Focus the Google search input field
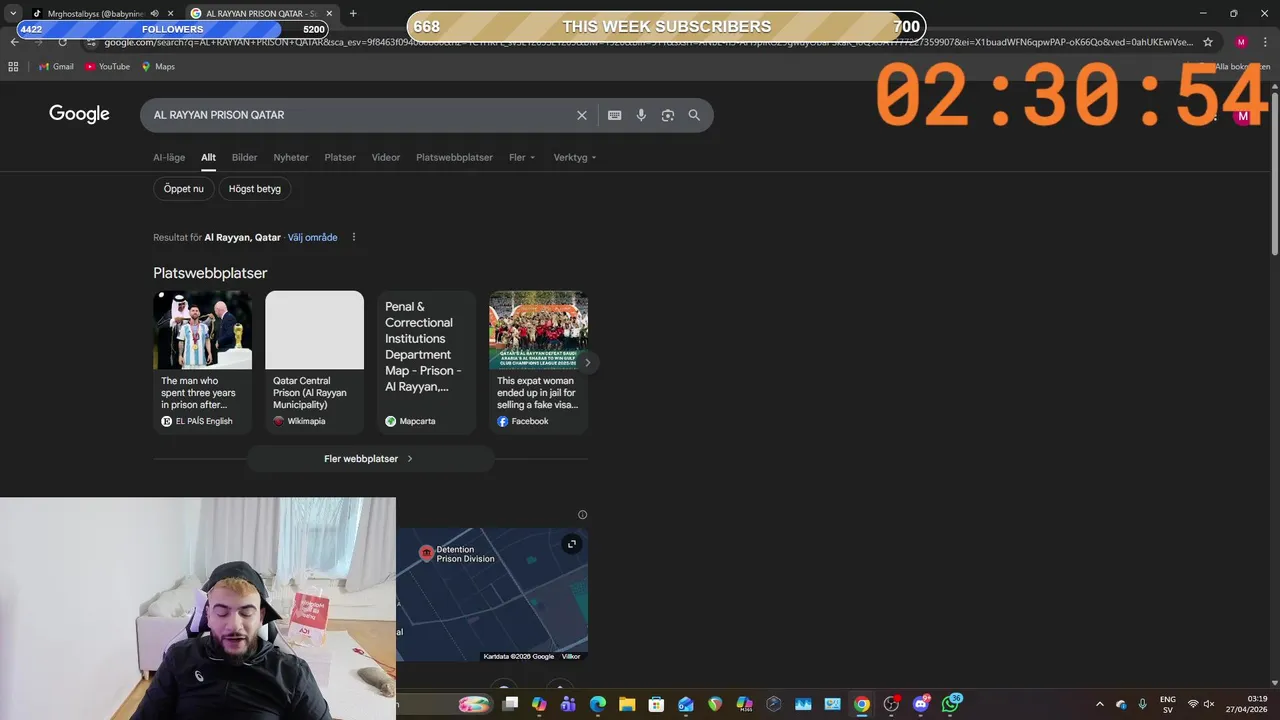The height and width of the screenshot is (720, 1280). [x=360, y=115]
